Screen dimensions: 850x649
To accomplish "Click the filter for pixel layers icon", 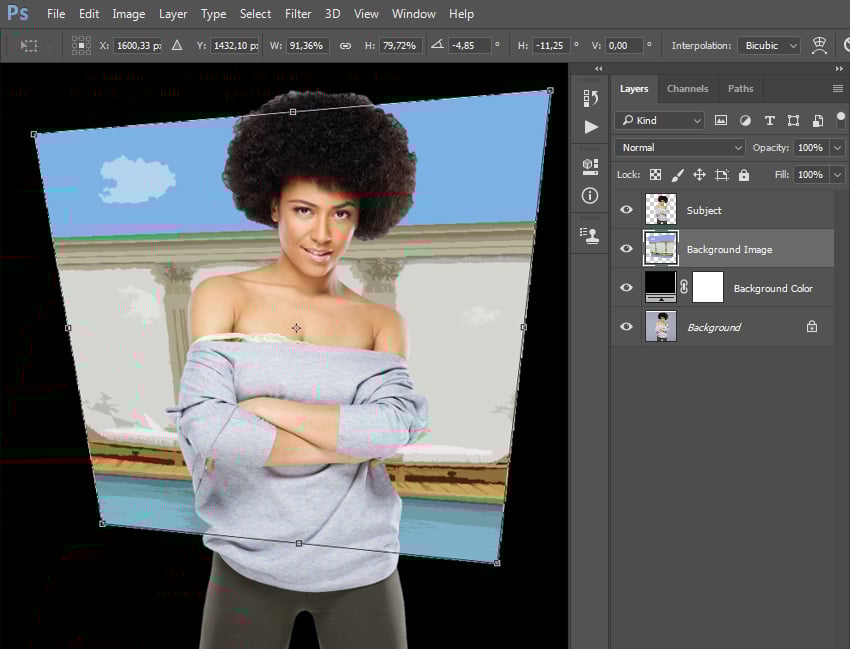I will pos(721,120).
